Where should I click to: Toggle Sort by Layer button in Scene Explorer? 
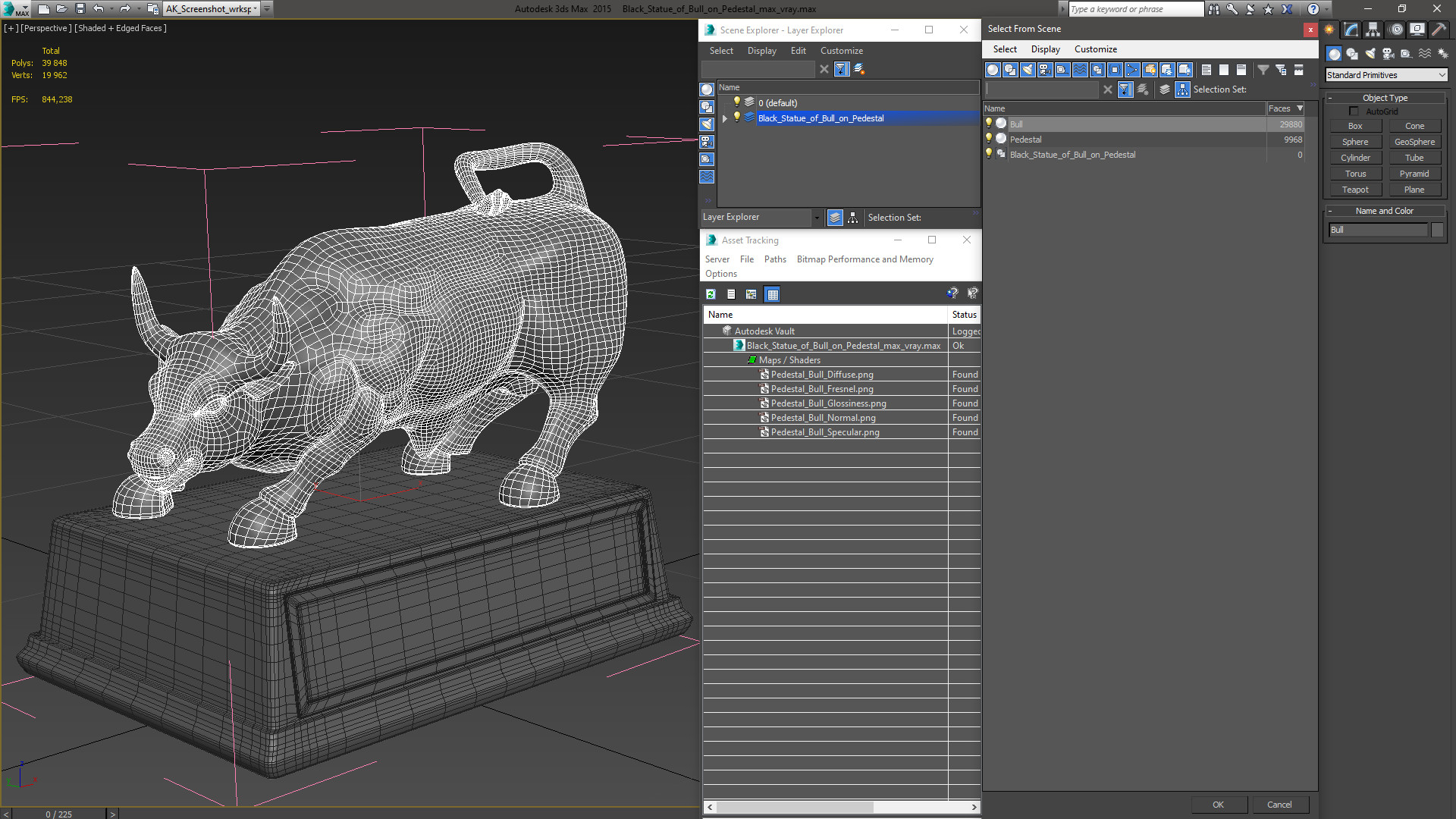click(x=835, y=218)
